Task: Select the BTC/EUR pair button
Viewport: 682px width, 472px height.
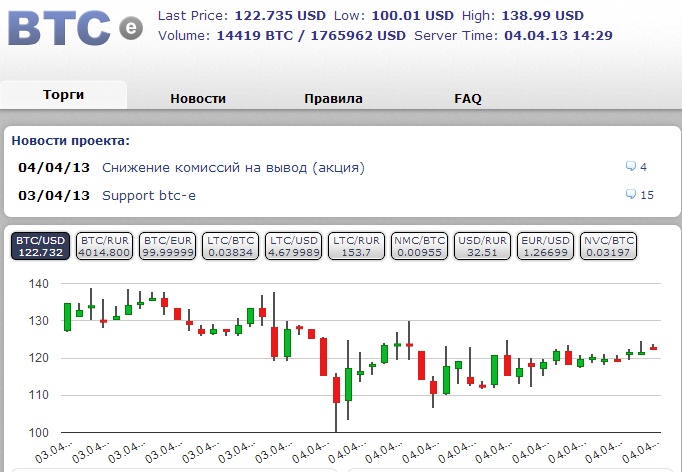Action: [167, 246]
